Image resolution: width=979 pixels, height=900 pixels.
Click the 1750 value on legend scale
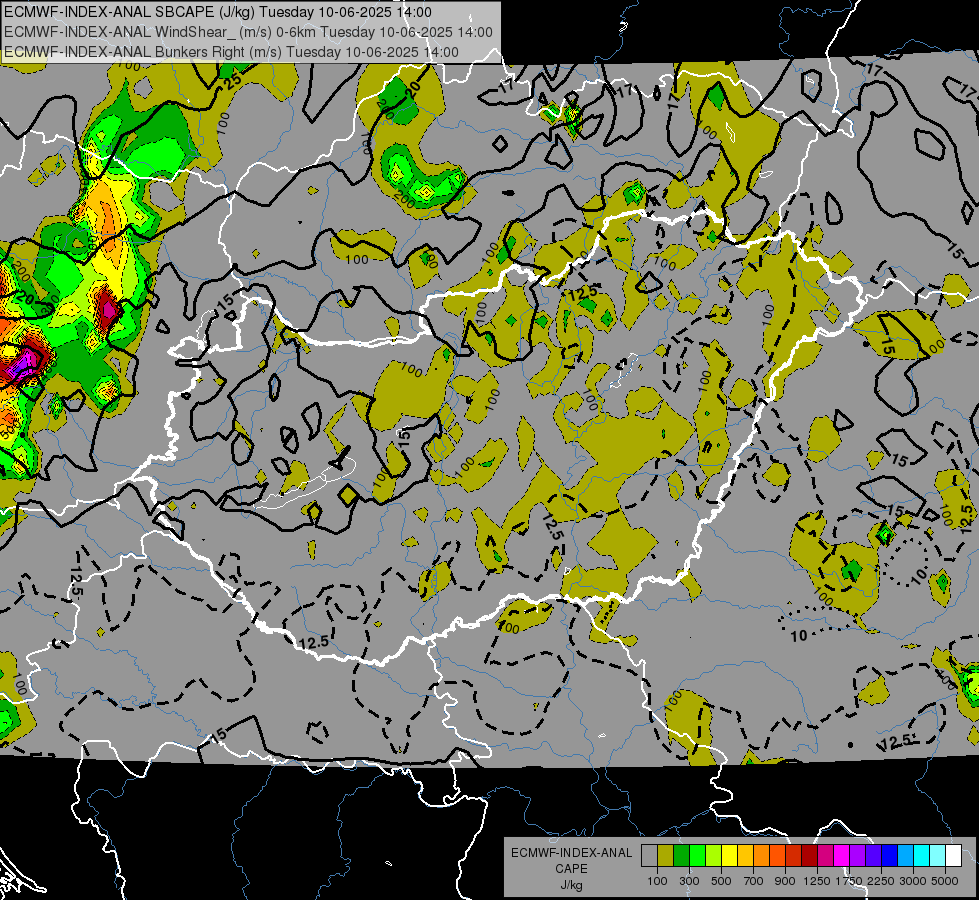(x=849, y=881)
